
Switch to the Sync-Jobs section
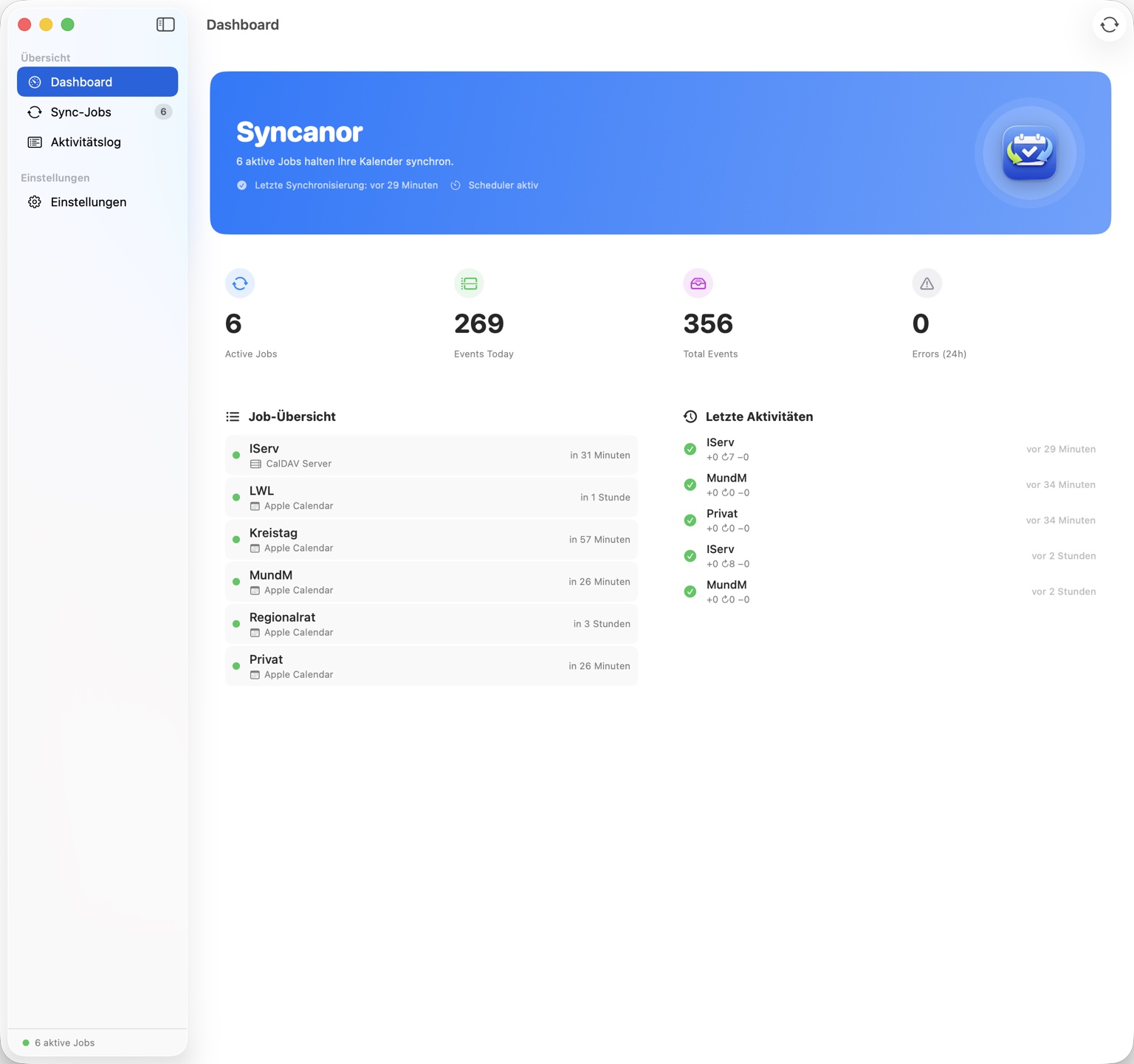(x=80, y=111)
